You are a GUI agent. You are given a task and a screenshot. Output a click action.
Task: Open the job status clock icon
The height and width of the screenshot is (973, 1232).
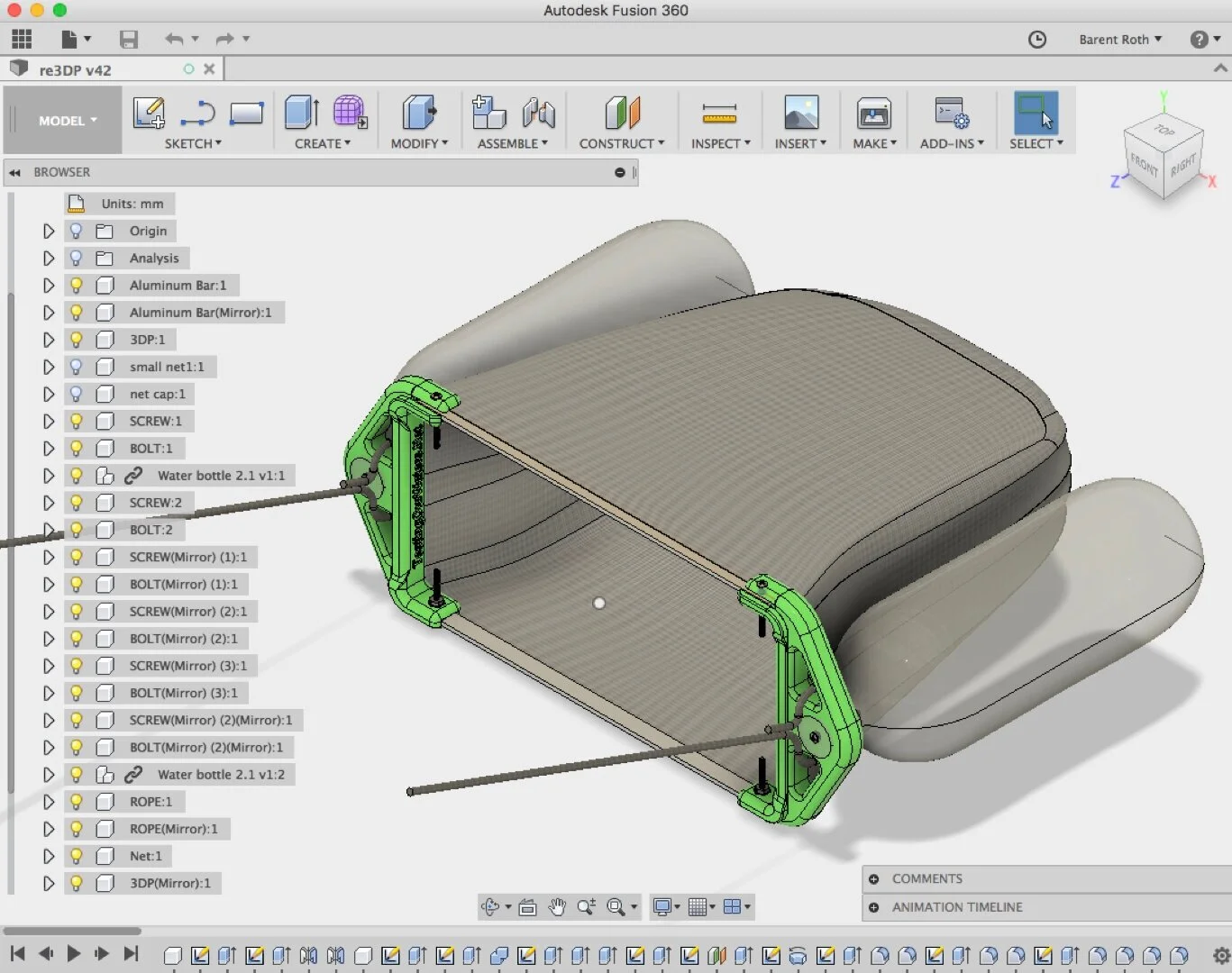coord(1037,39)
